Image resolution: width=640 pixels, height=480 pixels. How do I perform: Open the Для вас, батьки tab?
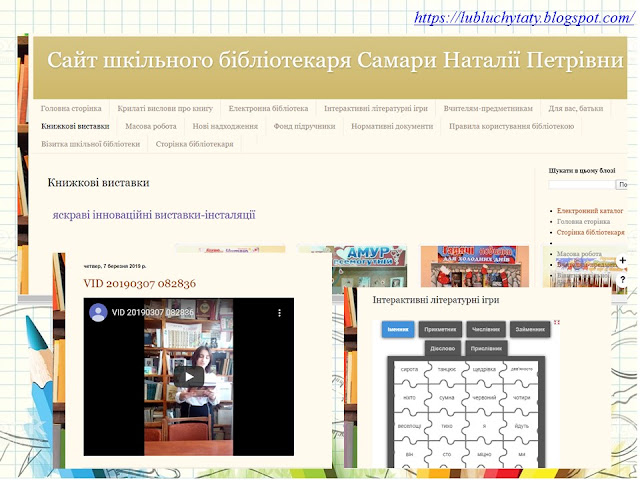(576, 109)
